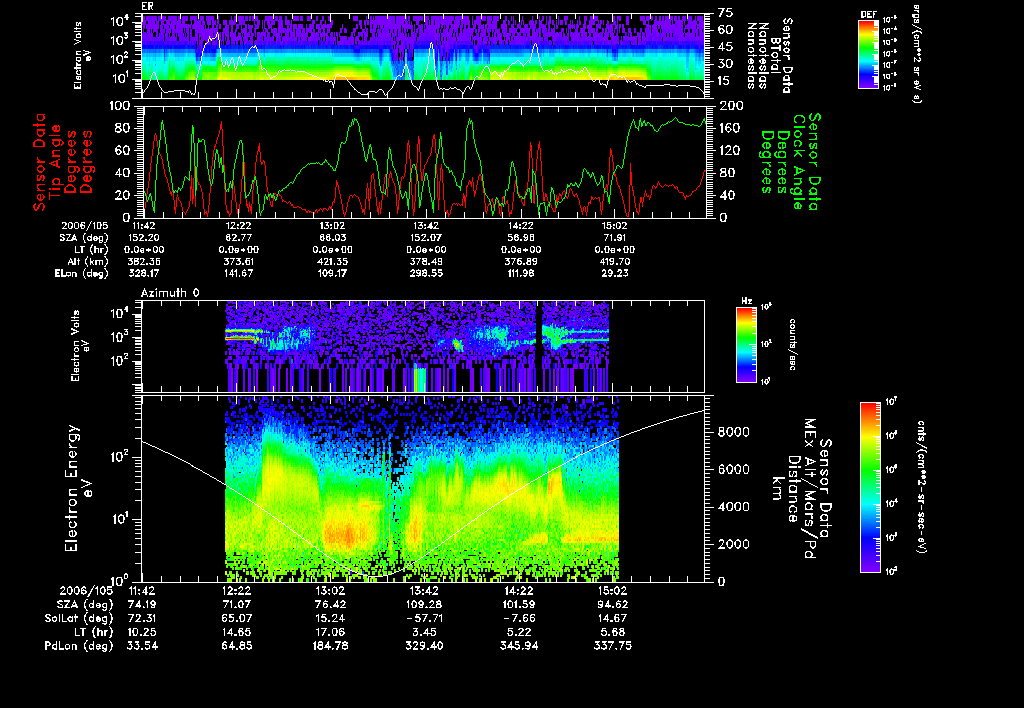Image resolution: width=1024 pixels, height=708 pixels.
Task: Select PdLon value 33.54
Action: (142, 646)
